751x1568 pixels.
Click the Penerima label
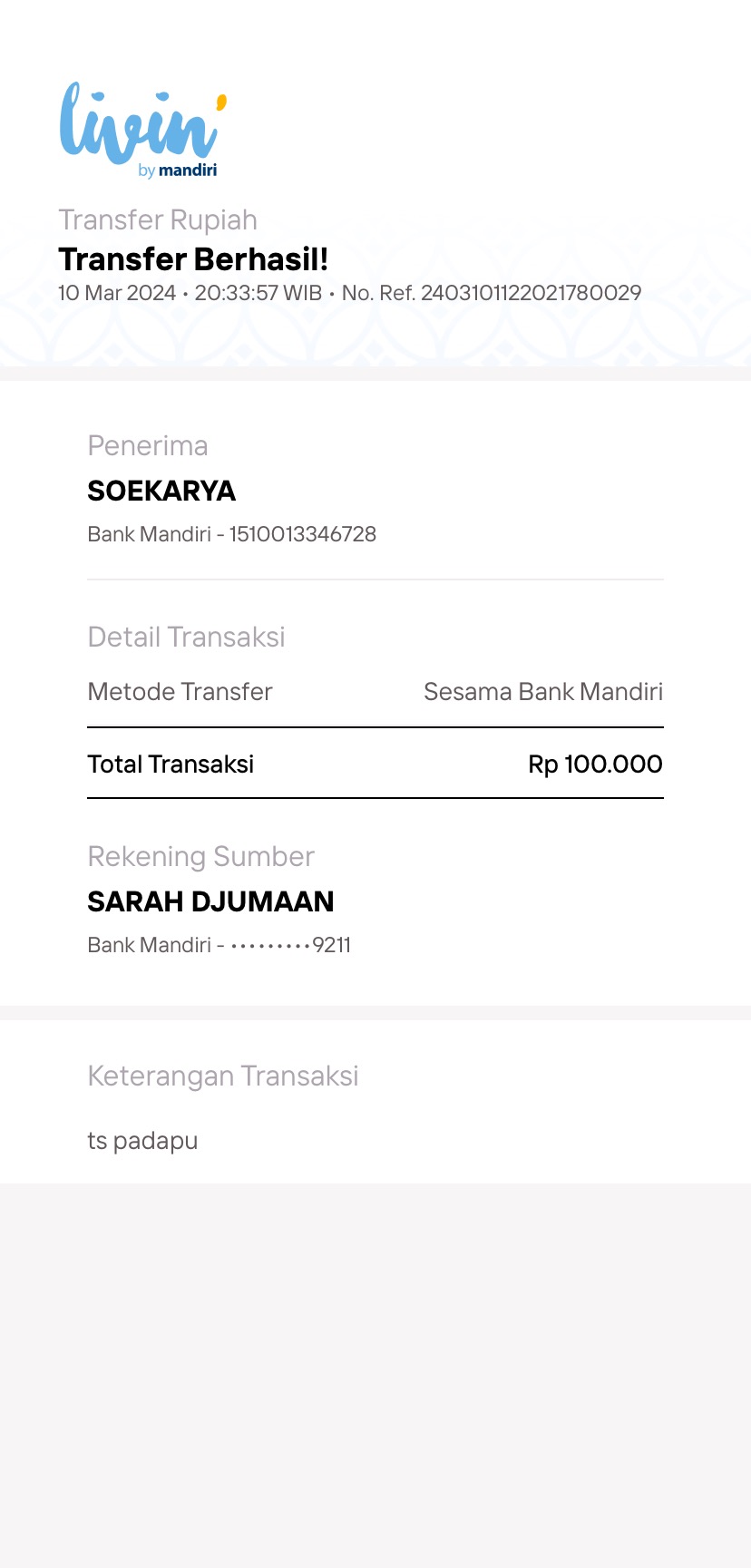[148, 445]
